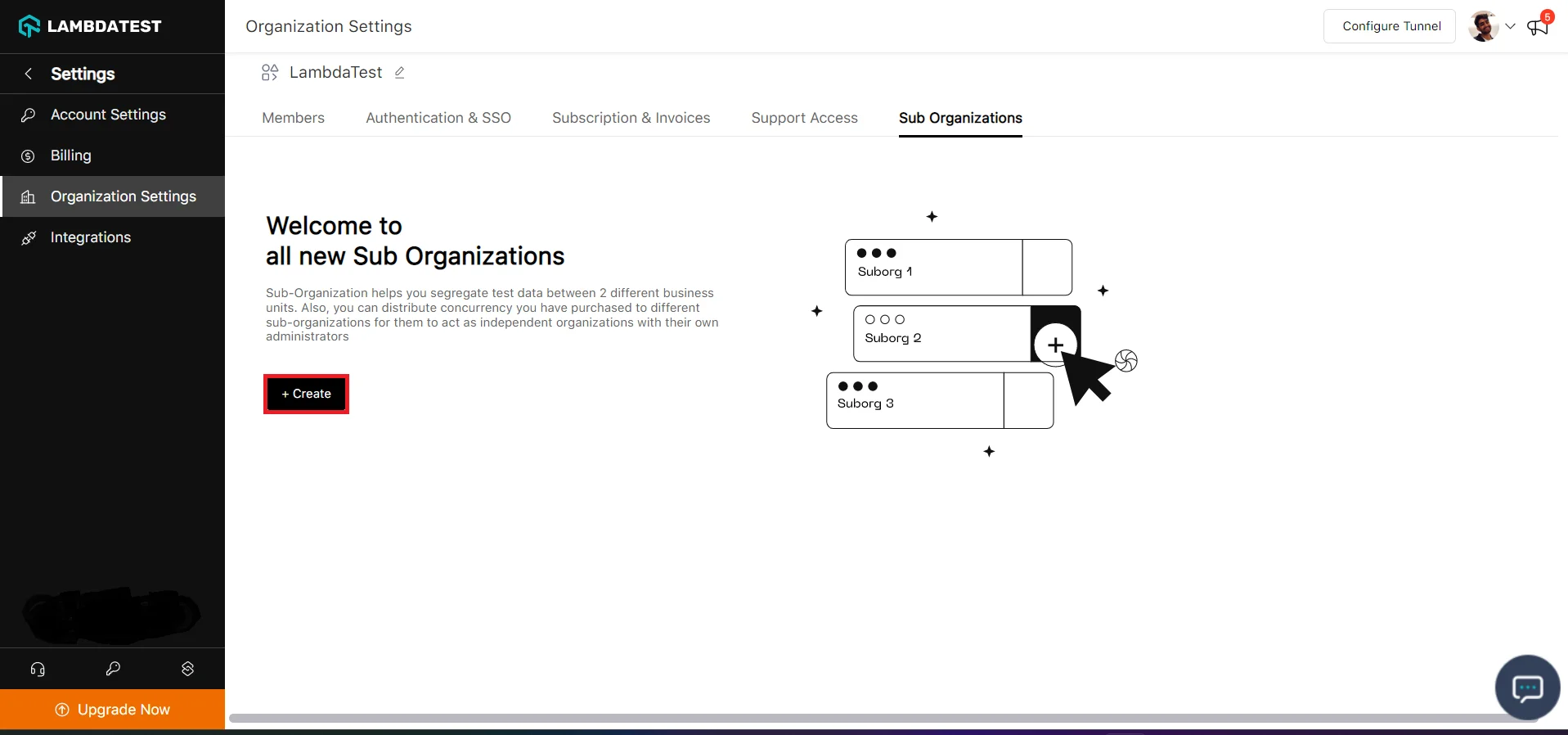Switch to the Members tab
The image size is (1568, 735).
click(293, 118)
